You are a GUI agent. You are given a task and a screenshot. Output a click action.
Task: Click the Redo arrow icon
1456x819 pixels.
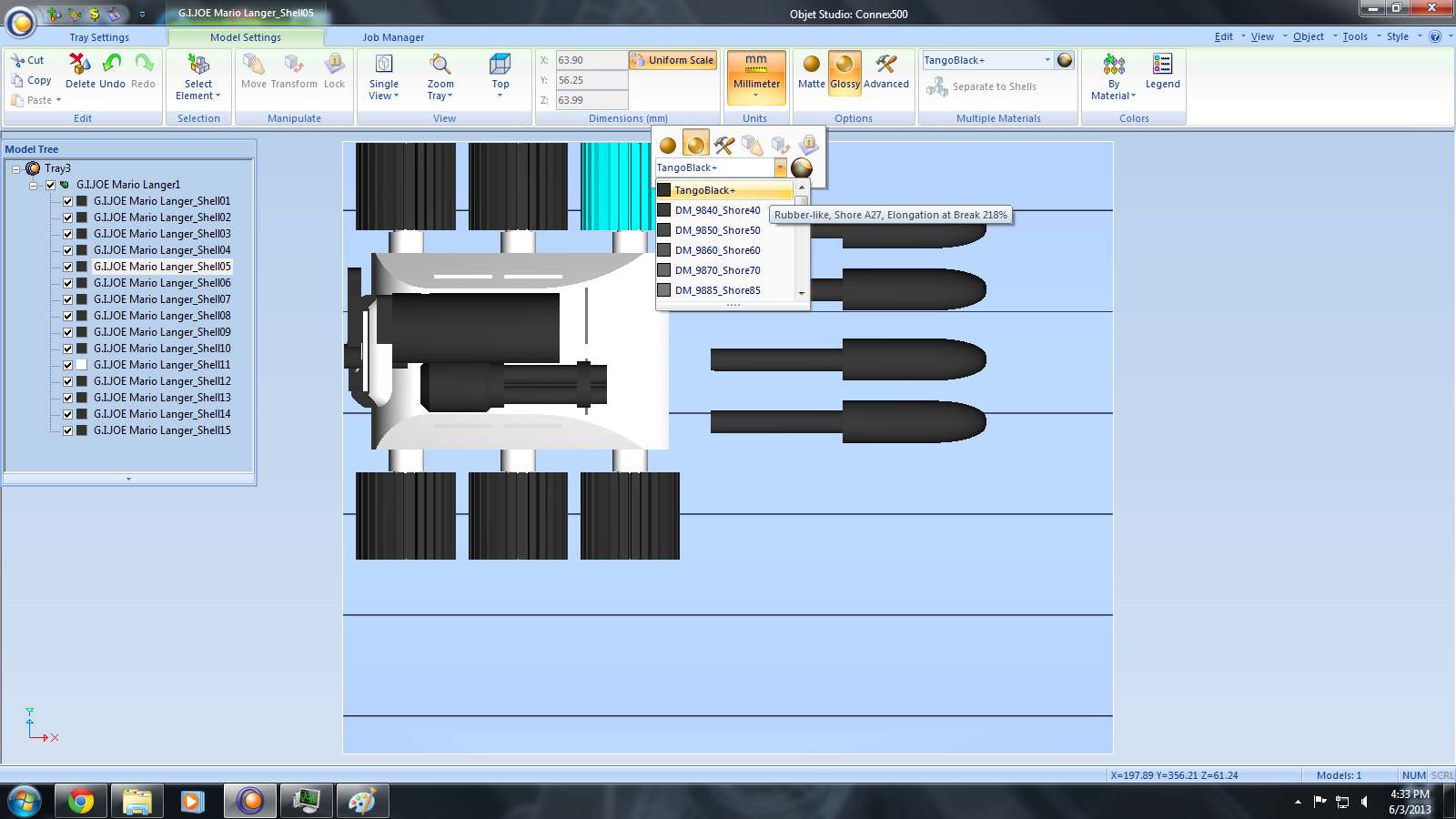click(x=144, y=64)
